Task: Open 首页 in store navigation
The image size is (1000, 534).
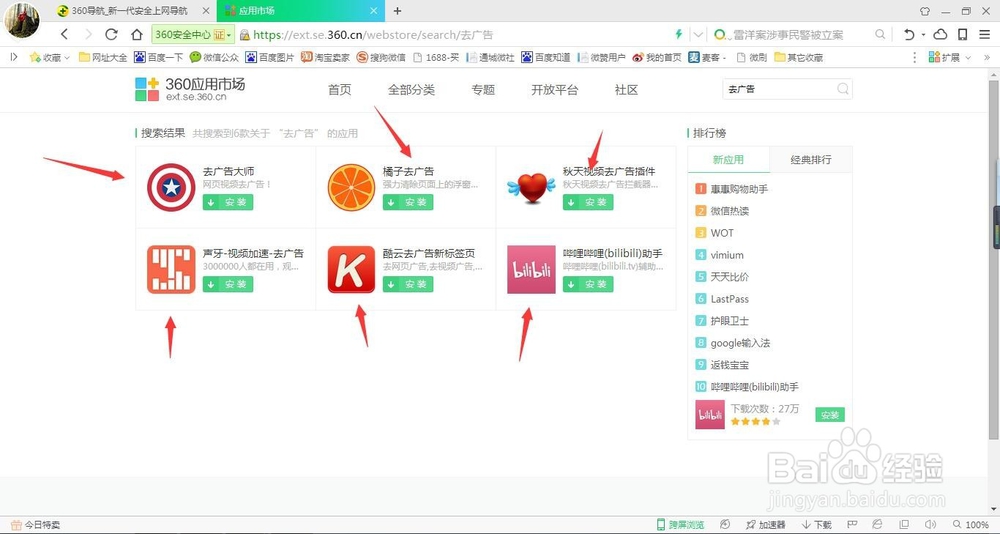Action: (339, 90)
